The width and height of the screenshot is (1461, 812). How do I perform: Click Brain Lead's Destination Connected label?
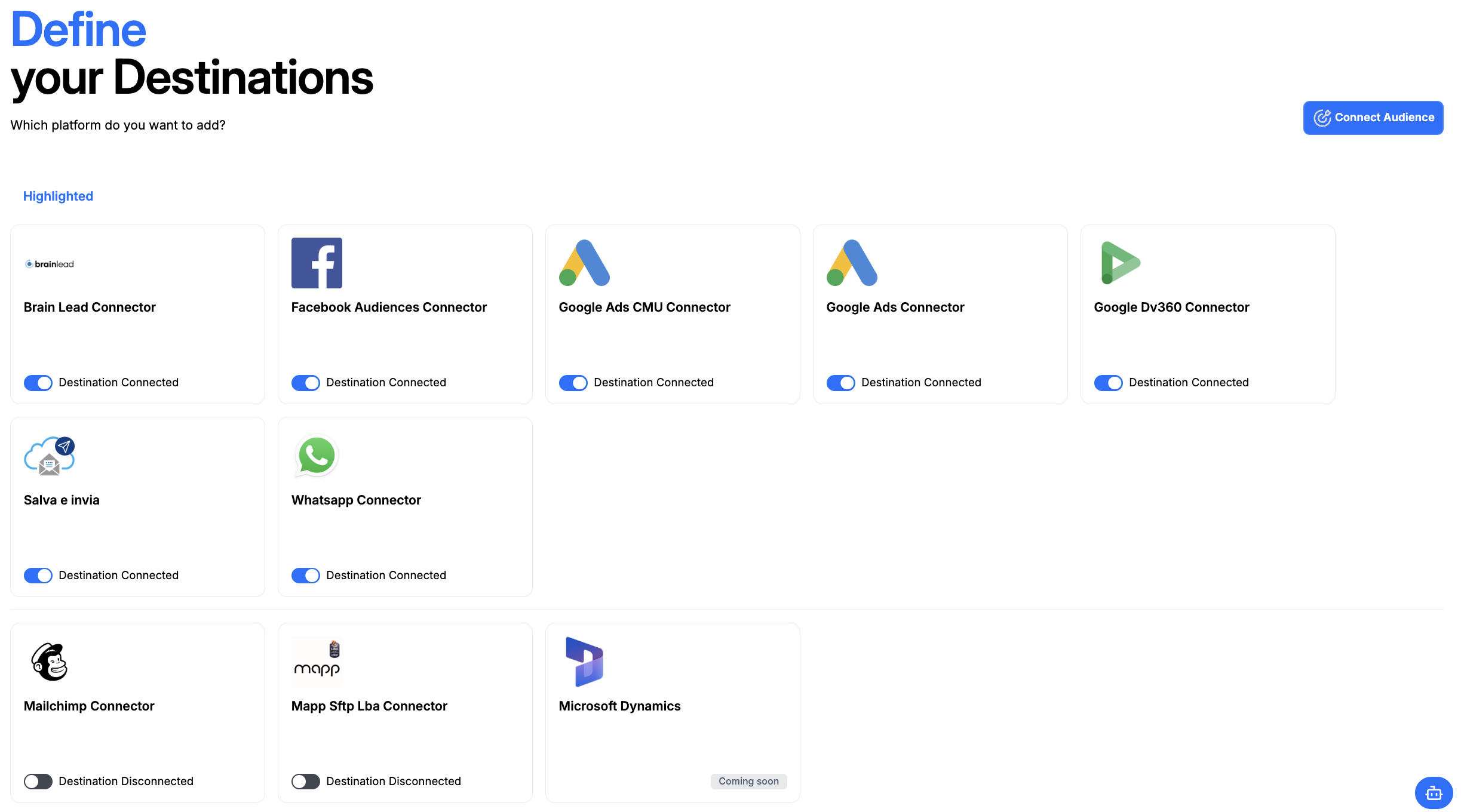tap(118, 382)
